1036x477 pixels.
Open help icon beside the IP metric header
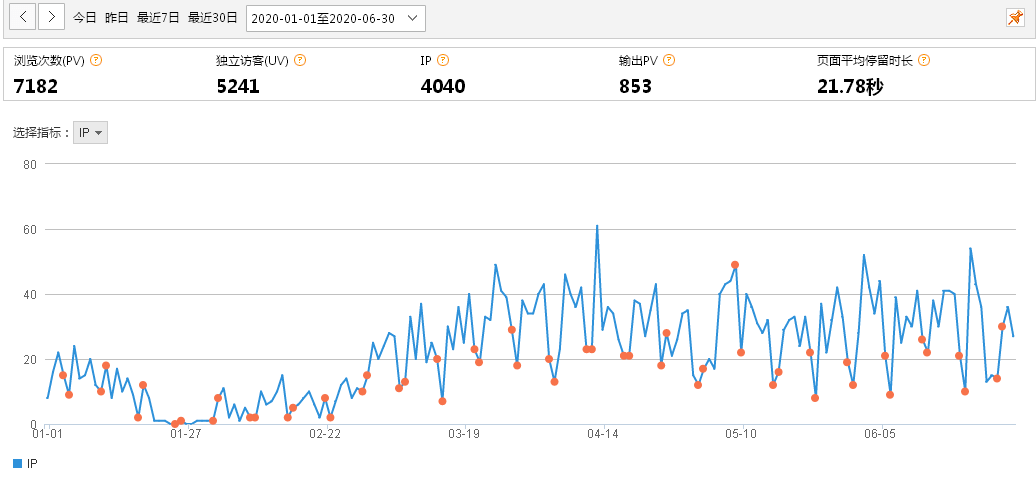pos(443,60)
